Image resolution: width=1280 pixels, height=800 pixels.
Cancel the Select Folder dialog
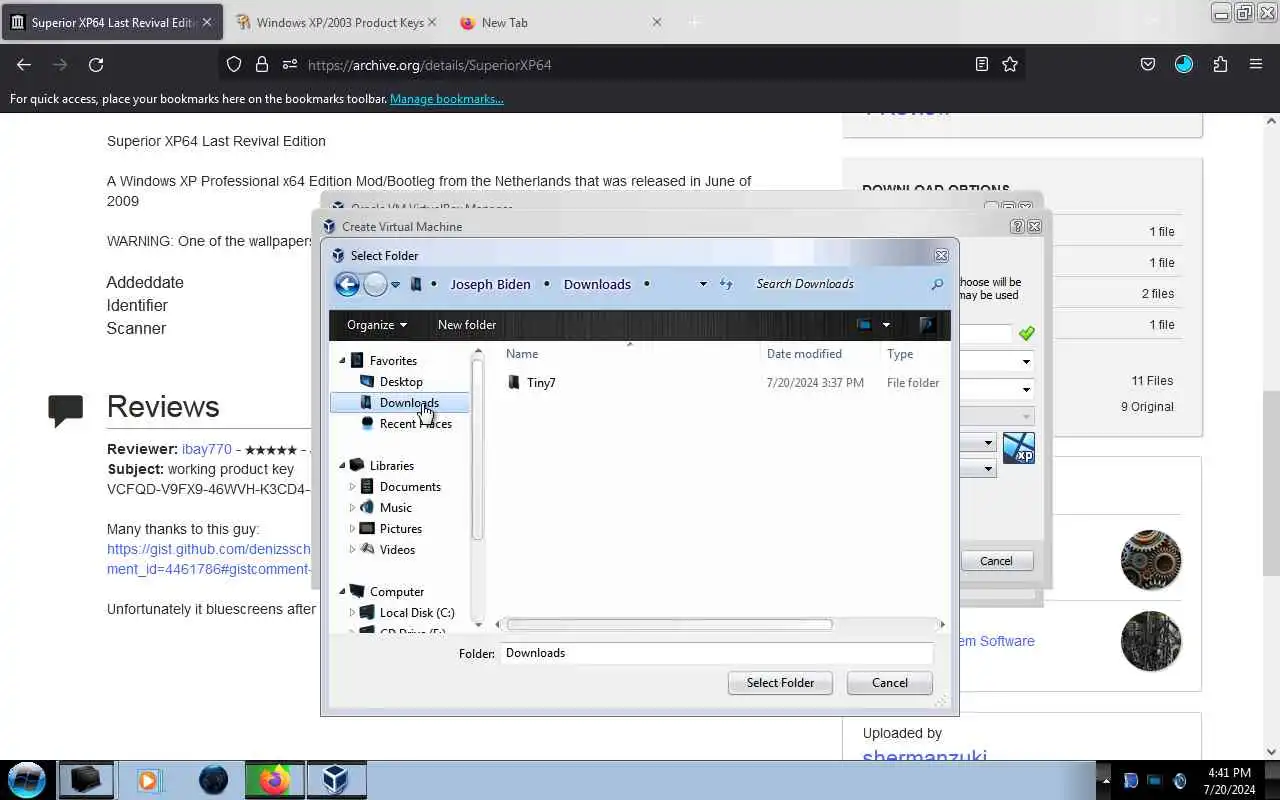889,683
